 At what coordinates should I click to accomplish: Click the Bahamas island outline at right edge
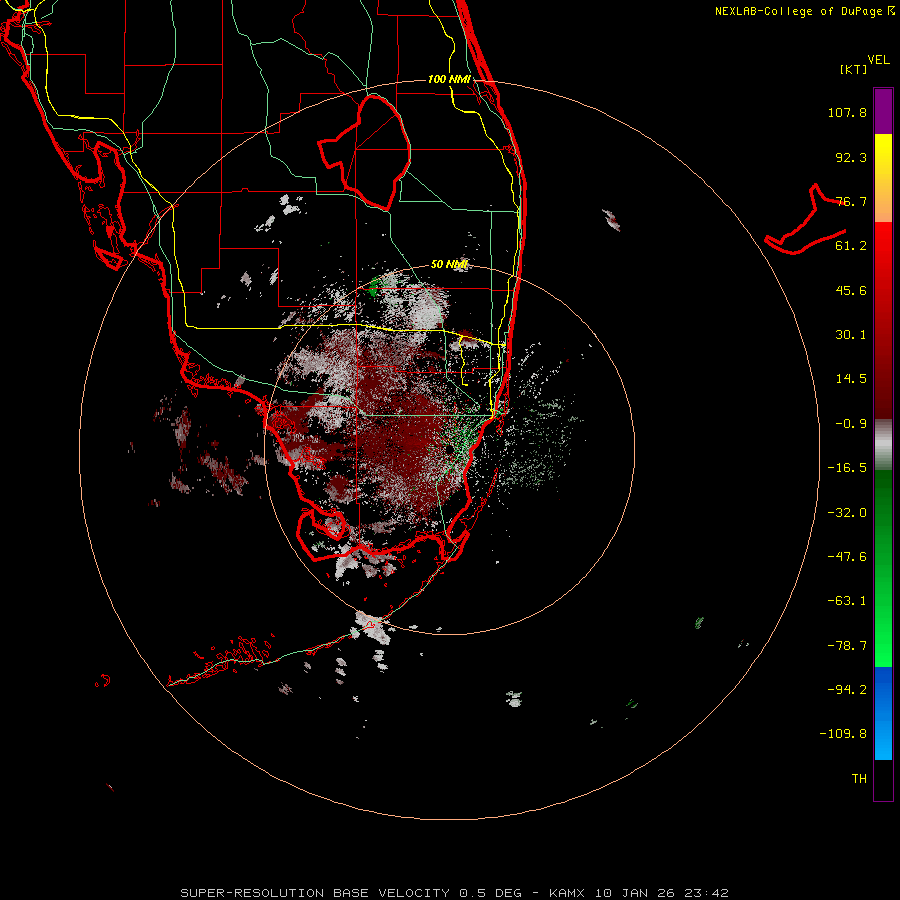tap(806, 219)
